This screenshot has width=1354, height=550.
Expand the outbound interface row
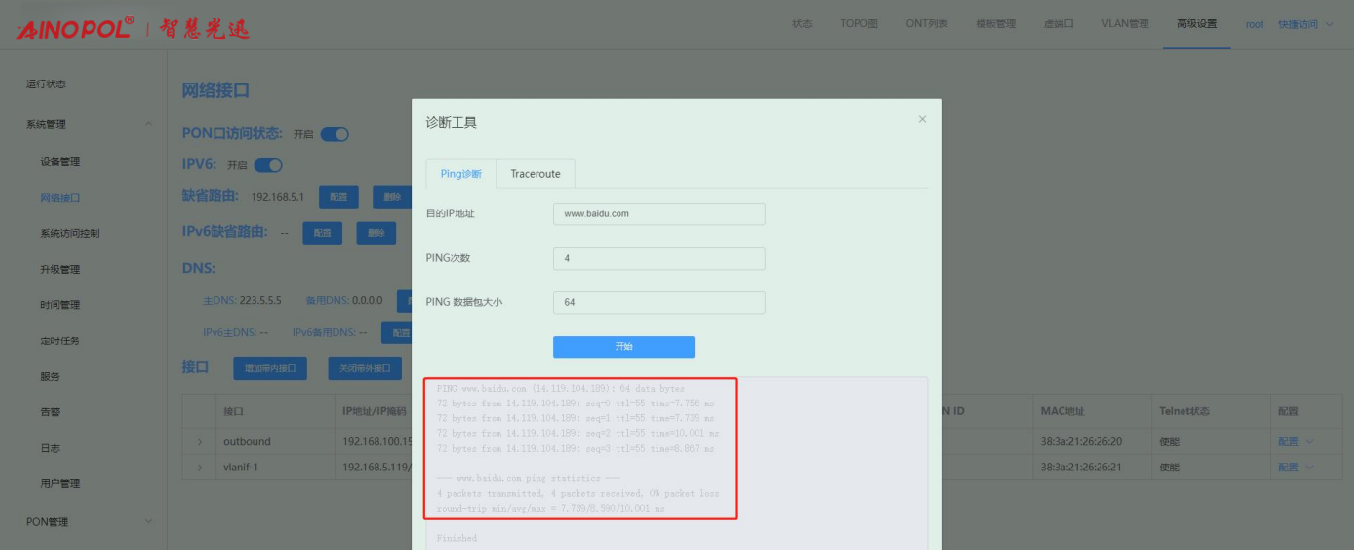[x=199, y=441]
